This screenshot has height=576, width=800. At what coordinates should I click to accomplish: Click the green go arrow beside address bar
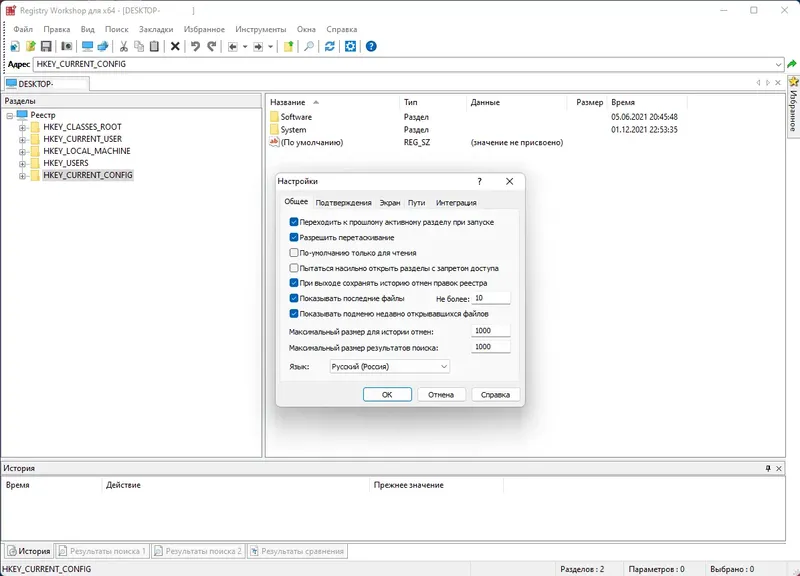click(x=792, y=64)
